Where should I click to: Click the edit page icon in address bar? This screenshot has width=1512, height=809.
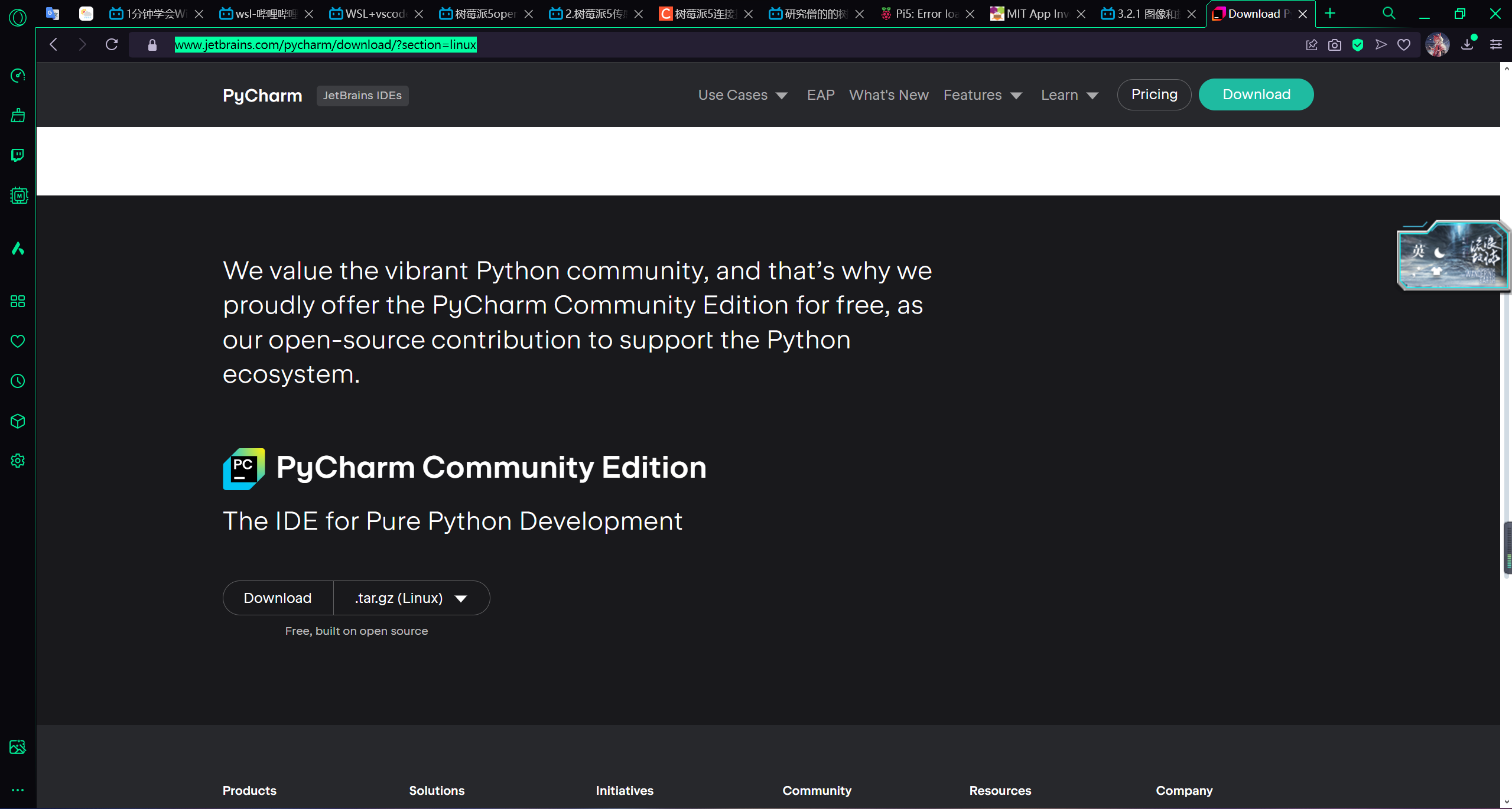1312,45
